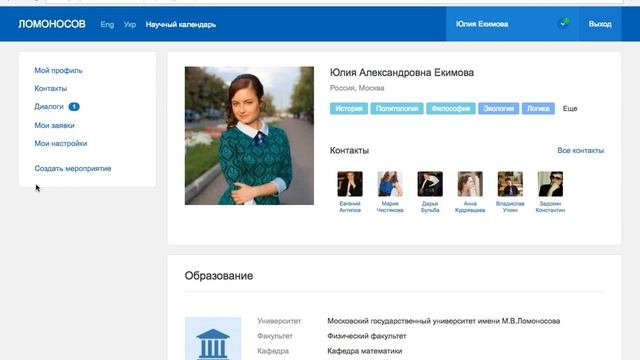Click the Контакты section heading

click(x=349, y=151)
